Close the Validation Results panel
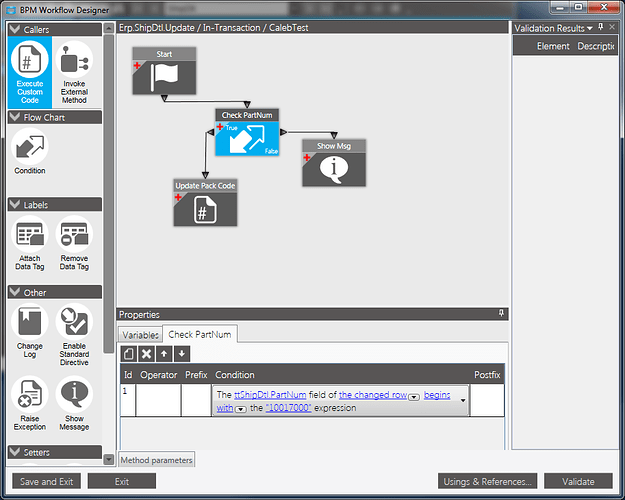Screen dimensions: 625x500 click(x=612, y=27)
